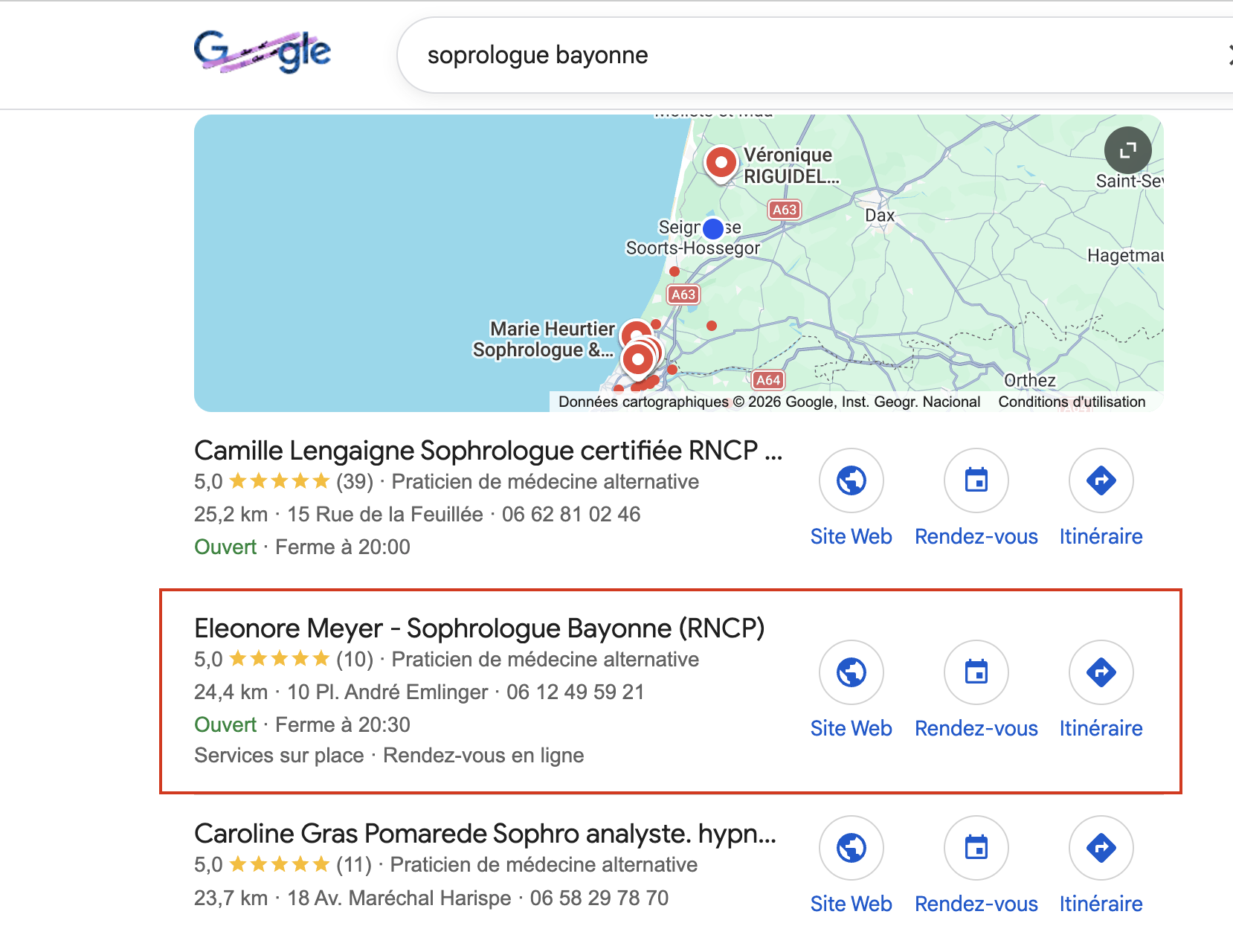Click the A64 road marker on map
This screenshot has width=1233, height=952.
point(768,380)
